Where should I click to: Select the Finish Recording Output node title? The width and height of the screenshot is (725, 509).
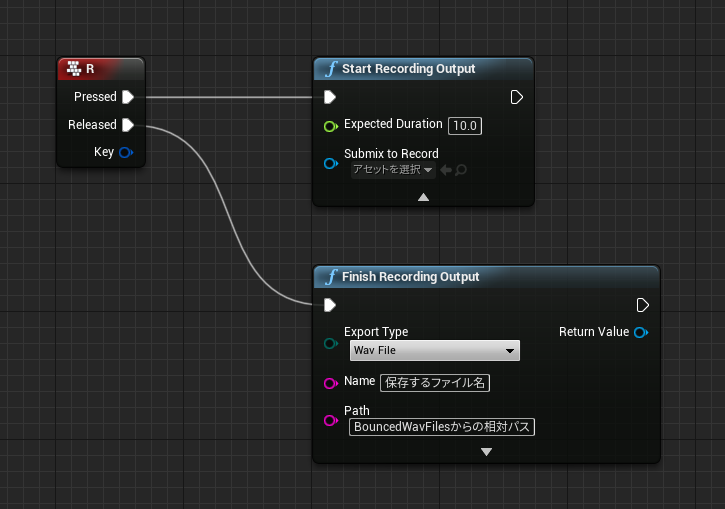tap(411, 277)
